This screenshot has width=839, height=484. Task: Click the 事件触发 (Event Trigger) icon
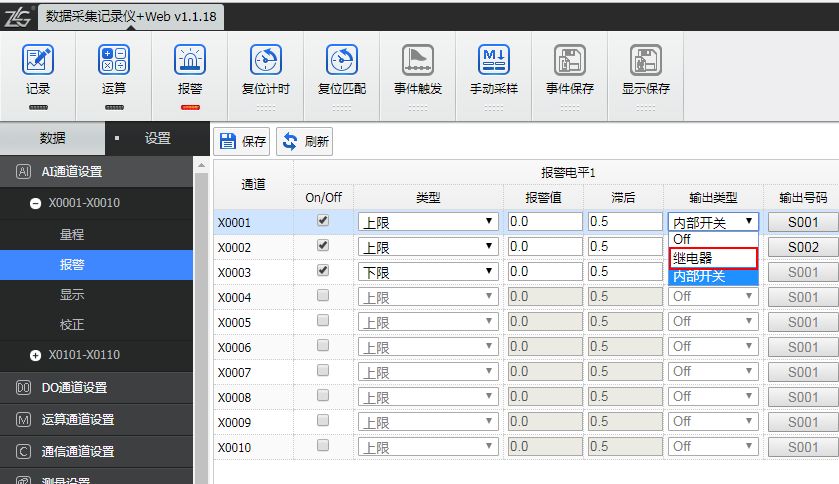click(418, 61)
